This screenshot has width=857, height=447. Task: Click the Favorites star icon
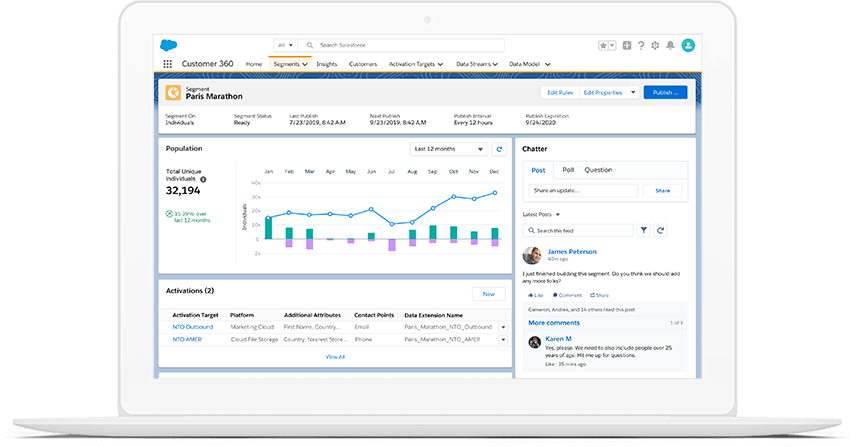603,45
